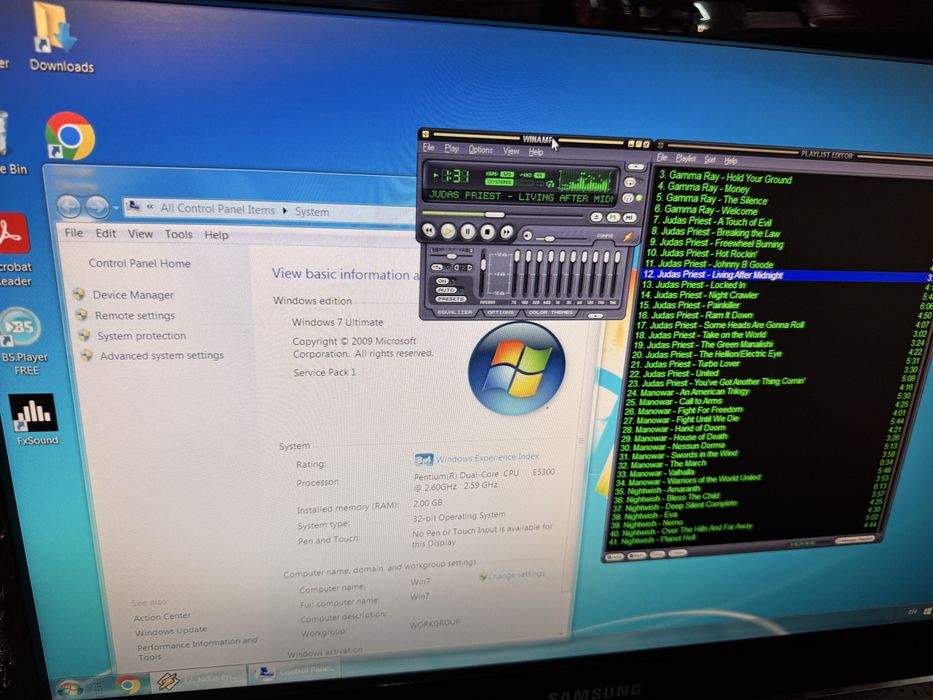Open Control Panel Edit menu
933x700 pixels.
pos(106,233)
